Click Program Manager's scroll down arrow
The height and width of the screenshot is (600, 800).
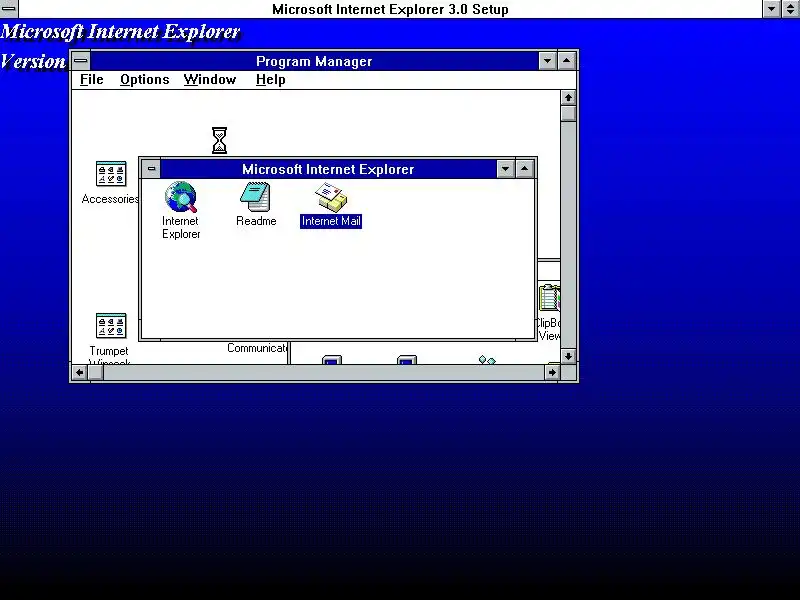(x=568, y=356)
